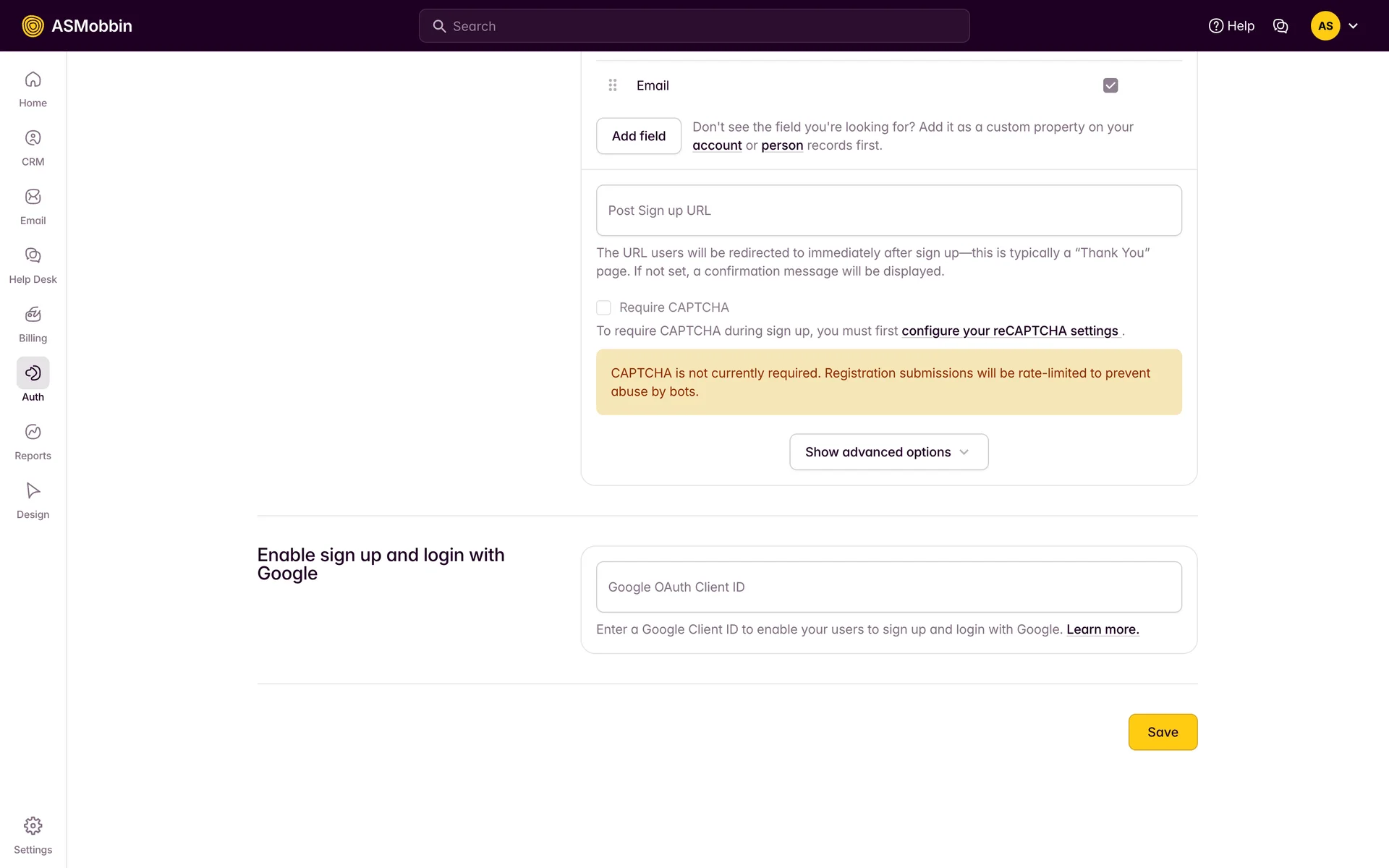Open configure your reCAPTCHA settings link
Image resolution: width=1389 pixels, height=868 pixels.
point(1009,331)
